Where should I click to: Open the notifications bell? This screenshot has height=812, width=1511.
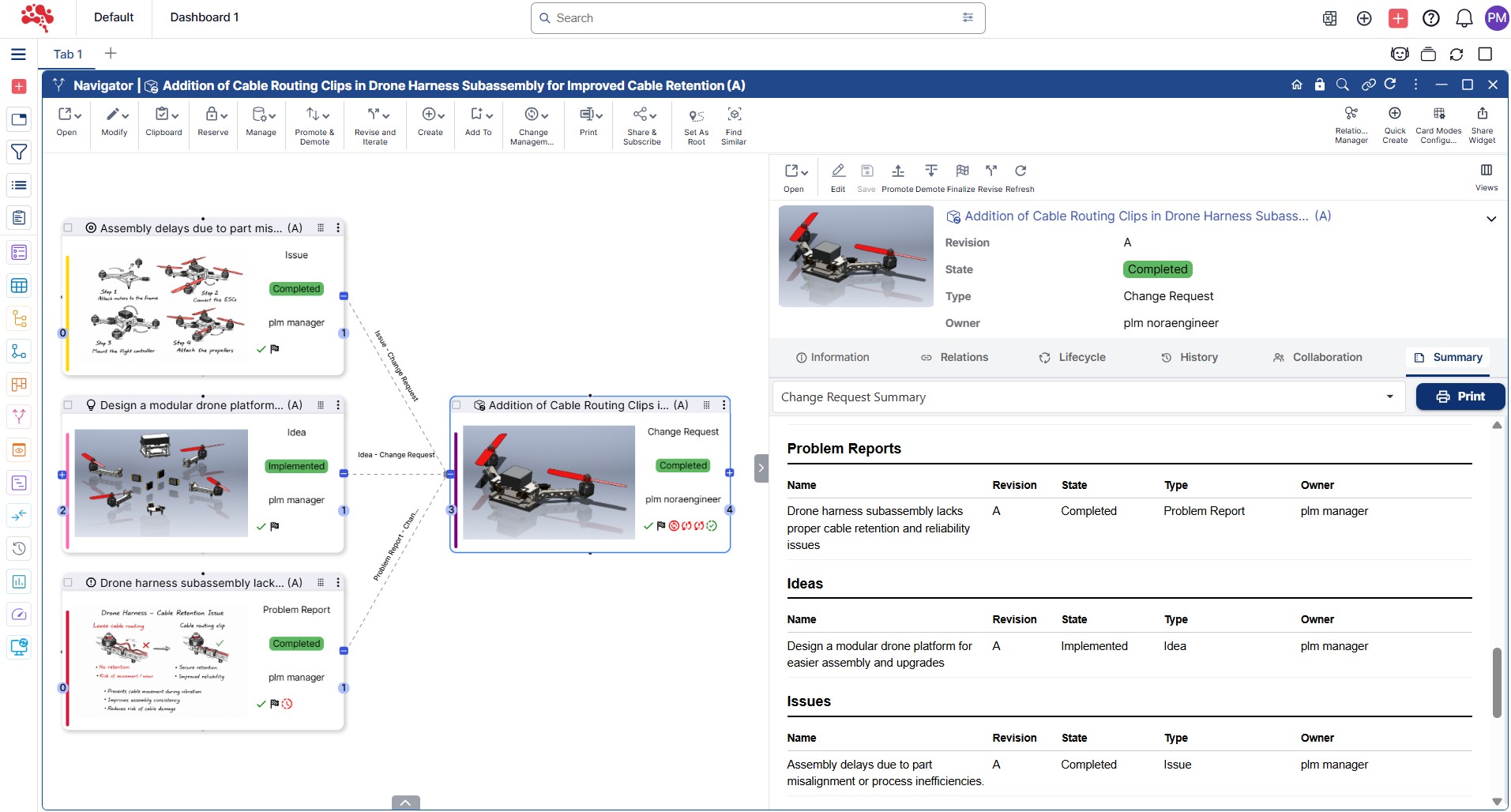tap(1464, 18)
